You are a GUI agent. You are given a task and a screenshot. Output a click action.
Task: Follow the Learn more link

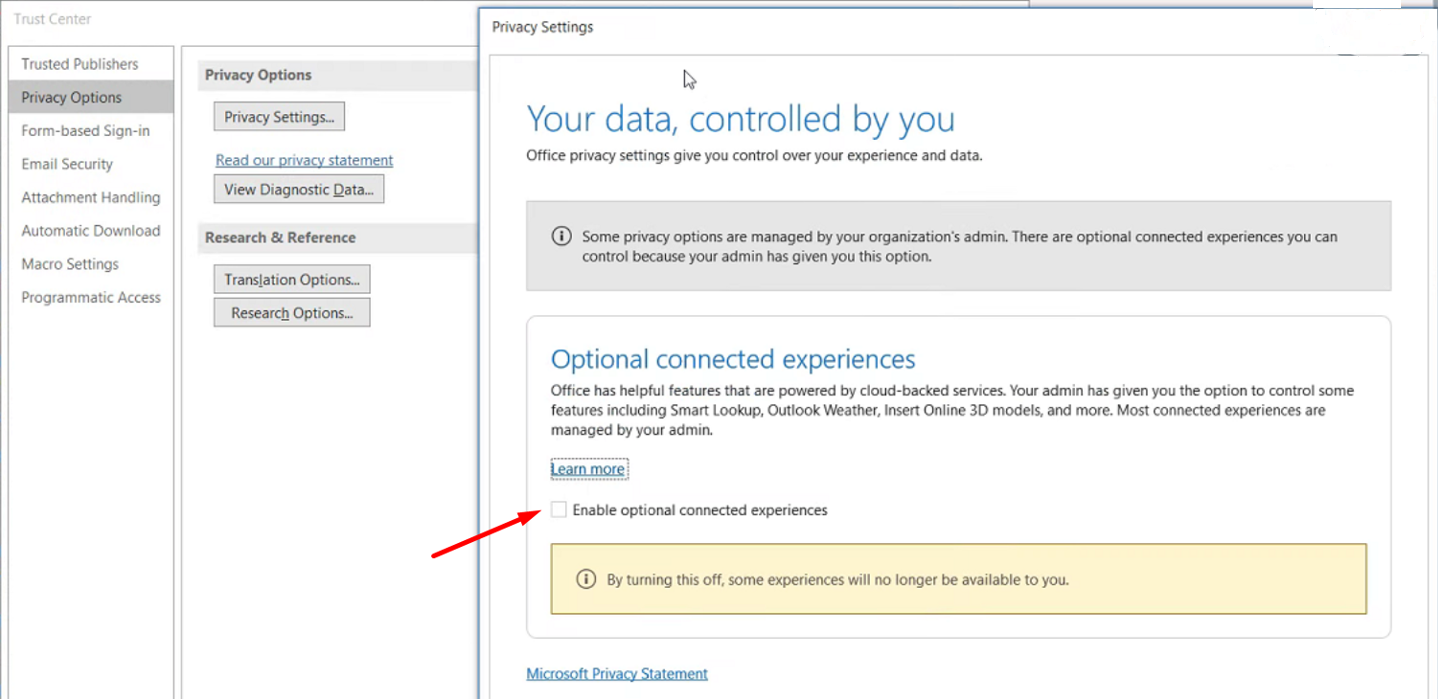(588, 469)
